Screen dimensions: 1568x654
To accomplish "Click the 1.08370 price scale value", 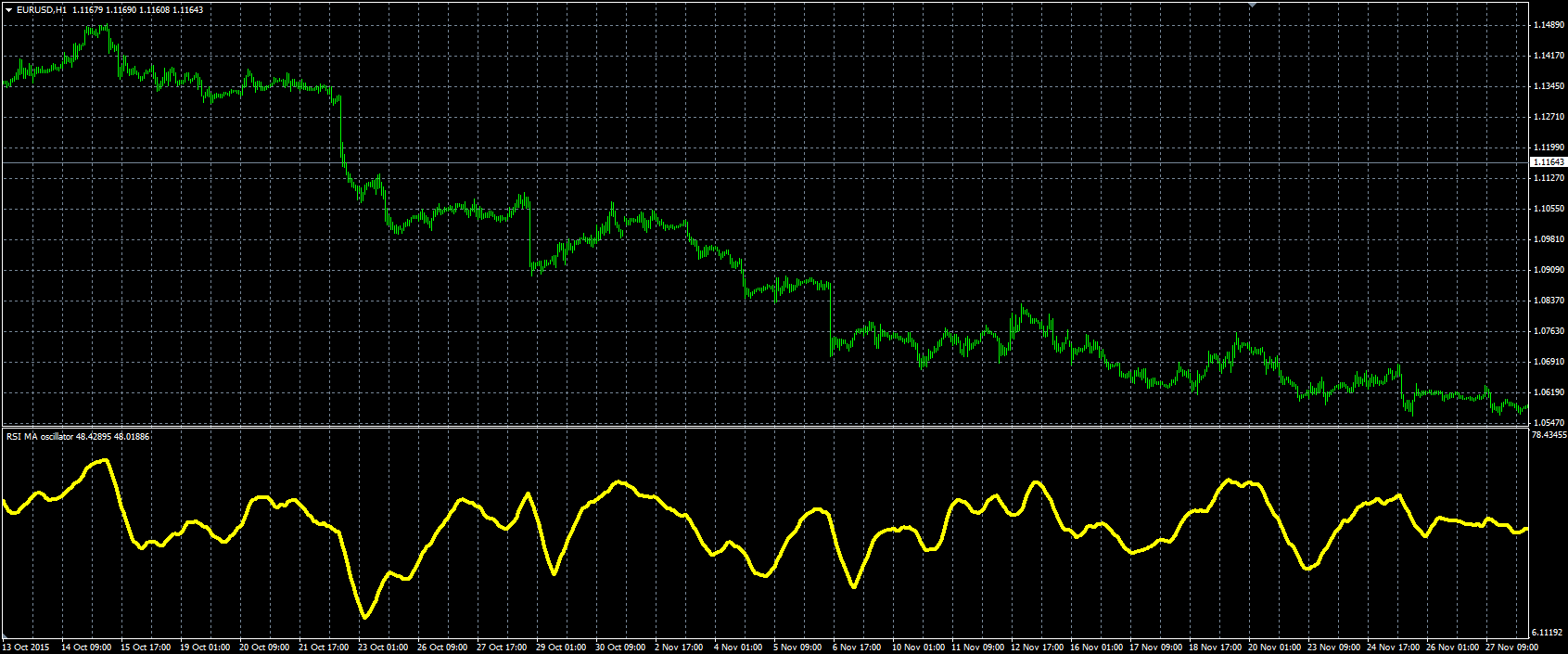I will (1549, 301).
